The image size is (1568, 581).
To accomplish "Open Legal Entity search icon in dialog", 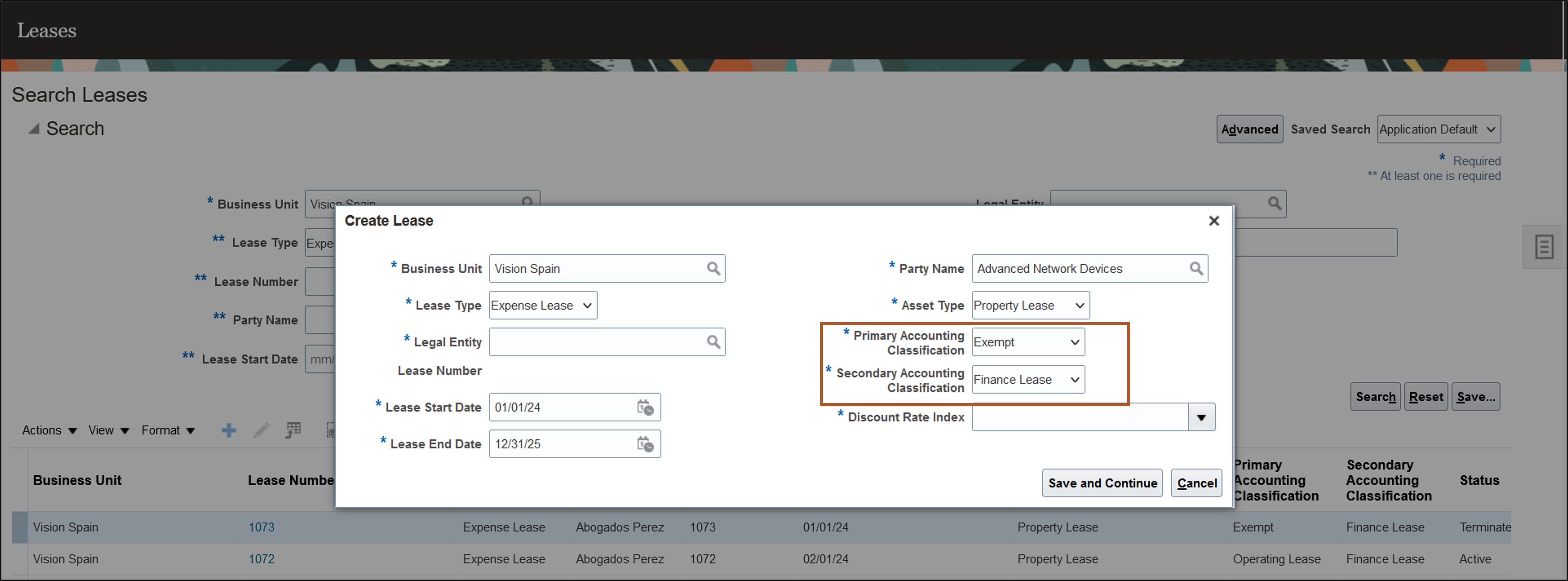I will 714,342.
